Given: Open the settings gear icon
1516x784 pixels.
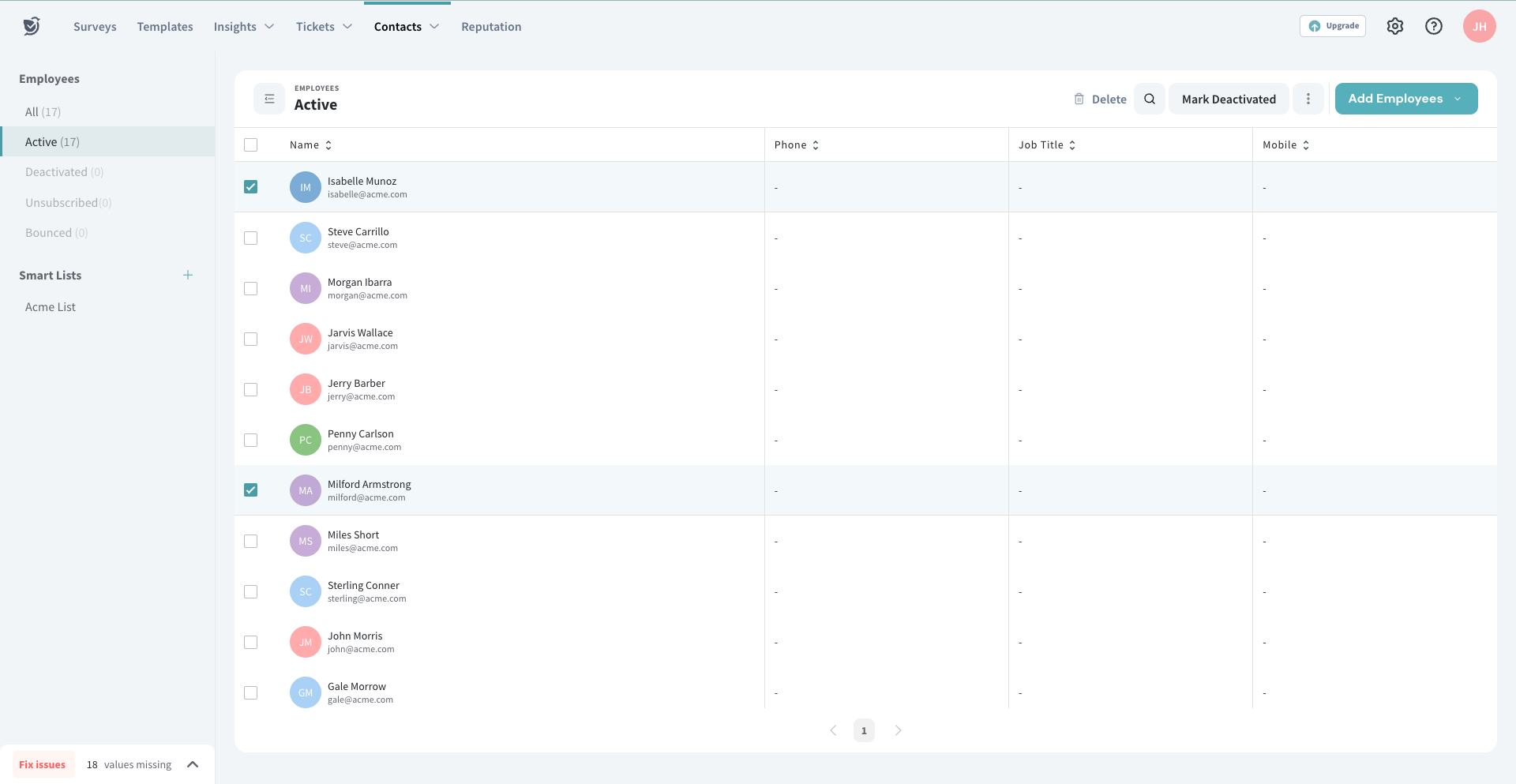Looking at the screenshot, I should click(x=1394, y=26).
